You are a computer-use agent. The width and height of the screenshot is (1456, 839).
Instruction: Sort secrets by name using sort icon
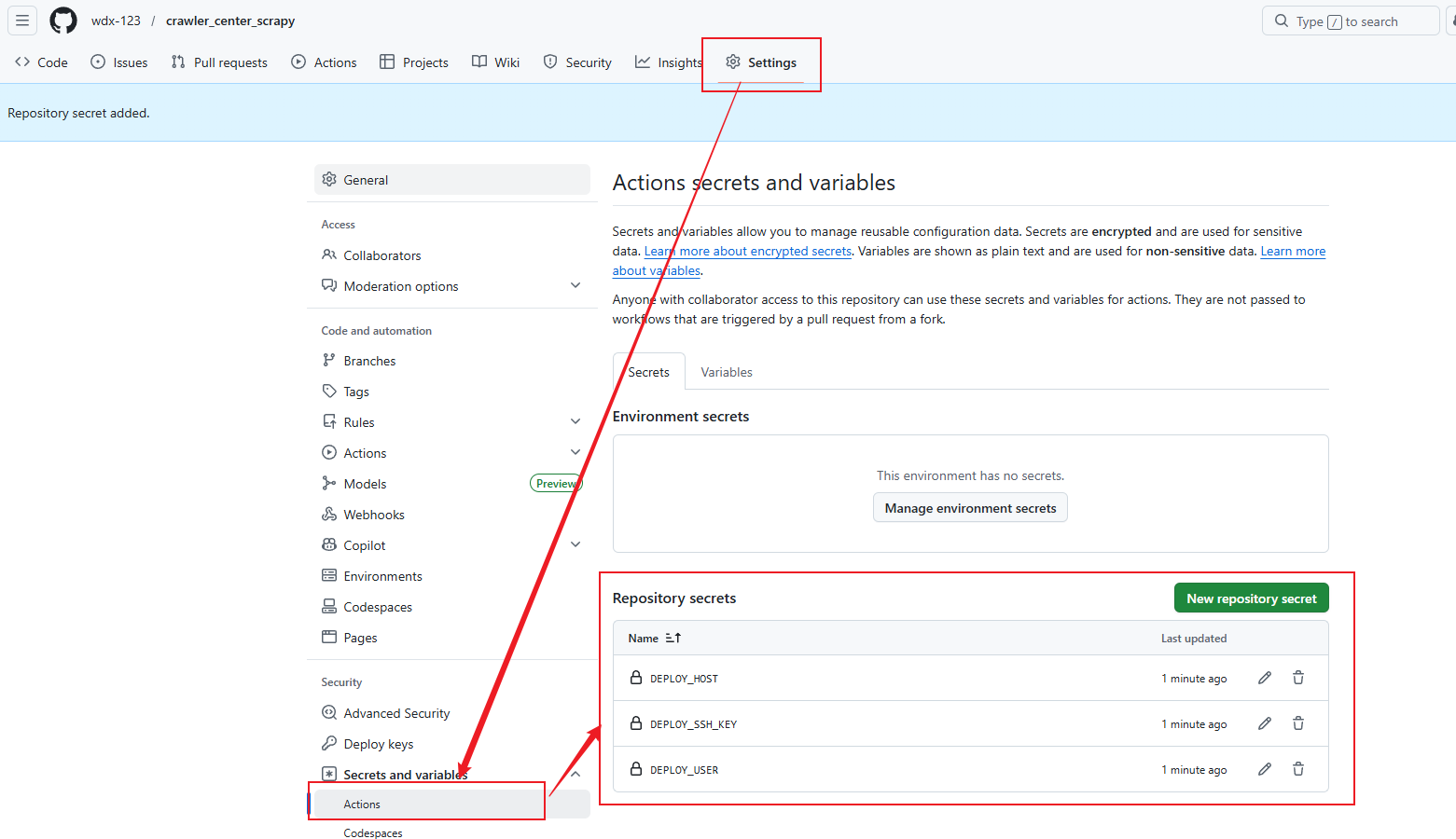(x=673, y=638)
